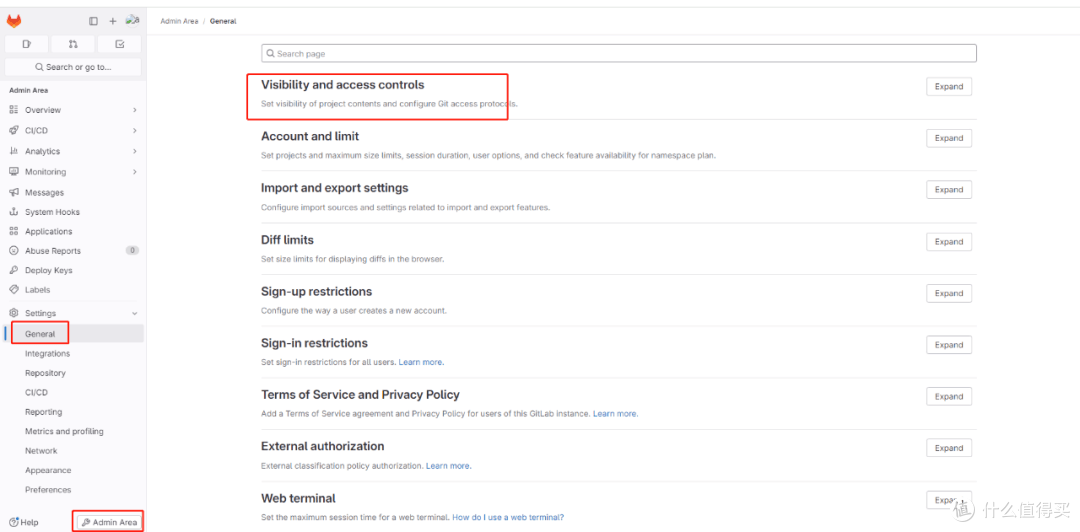The width and height of the screenshot is (1080, 532).
Task: Expand the Monitoring submenu chevron
Action: pyautogui.click(x=134, y=172)
